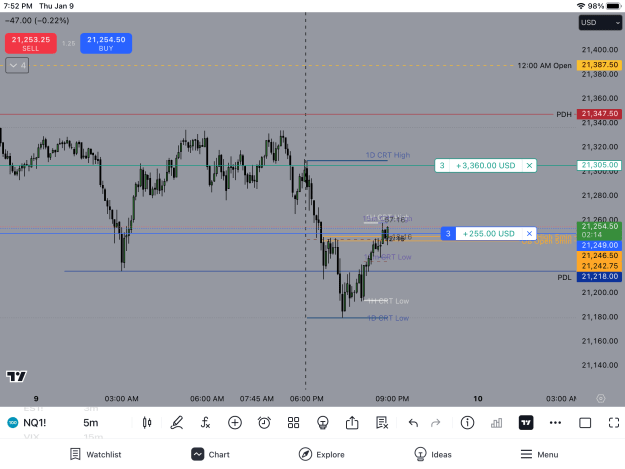The width and height of the screenshot is (625, 469).
Task: Open the TradingView trading panel icon
Action: click(526, 423)
